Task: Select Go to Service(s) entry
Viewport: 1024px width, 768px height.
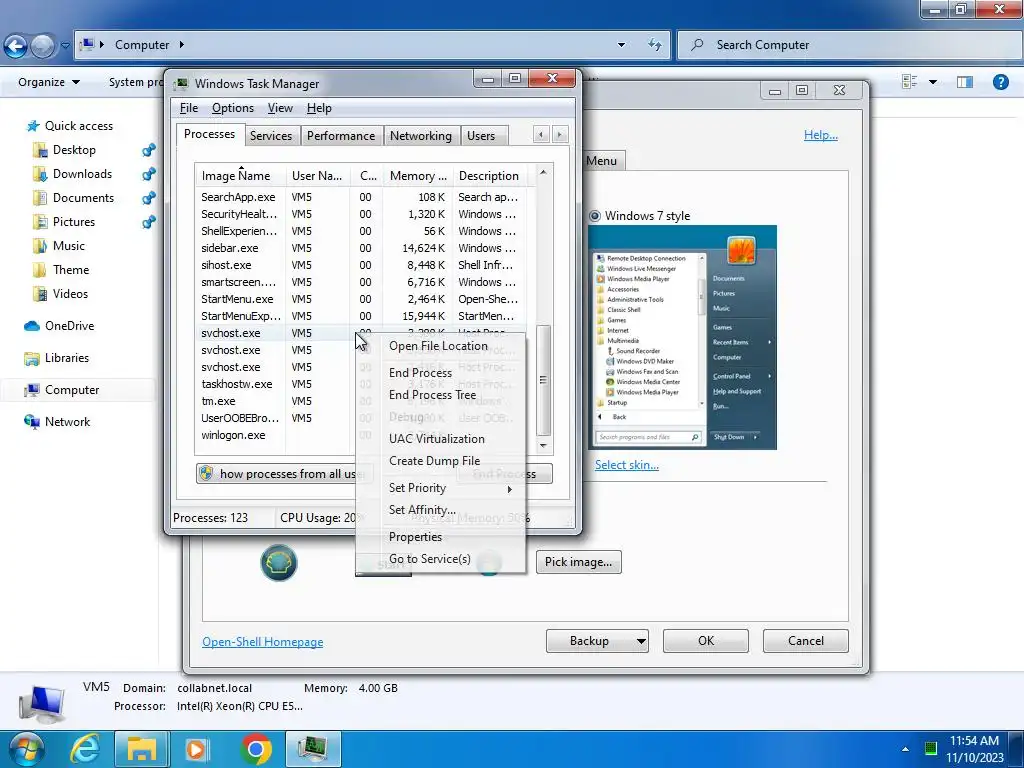Action: click(430, 559)
